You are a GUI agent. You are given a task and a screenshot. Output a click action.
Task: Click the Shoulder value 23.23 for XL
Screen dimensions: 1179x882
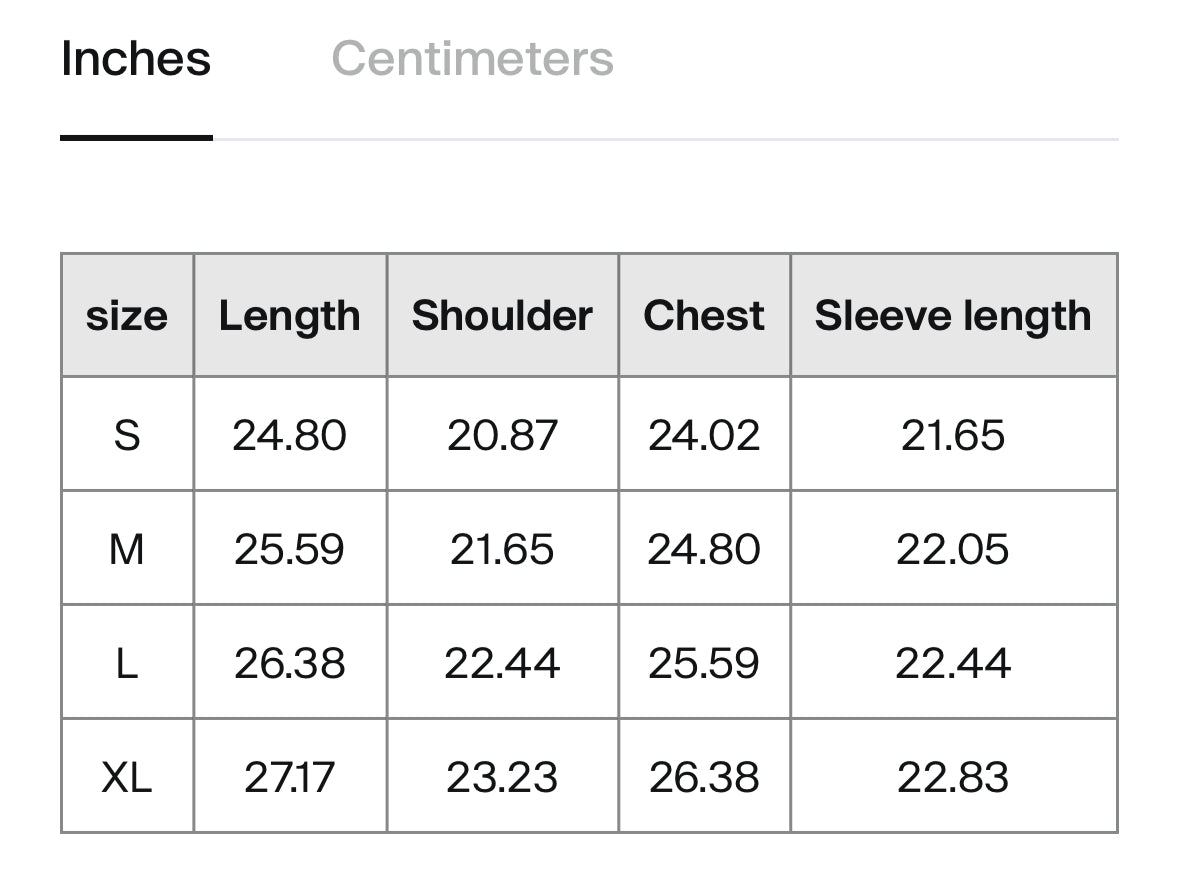coord(502,777)
